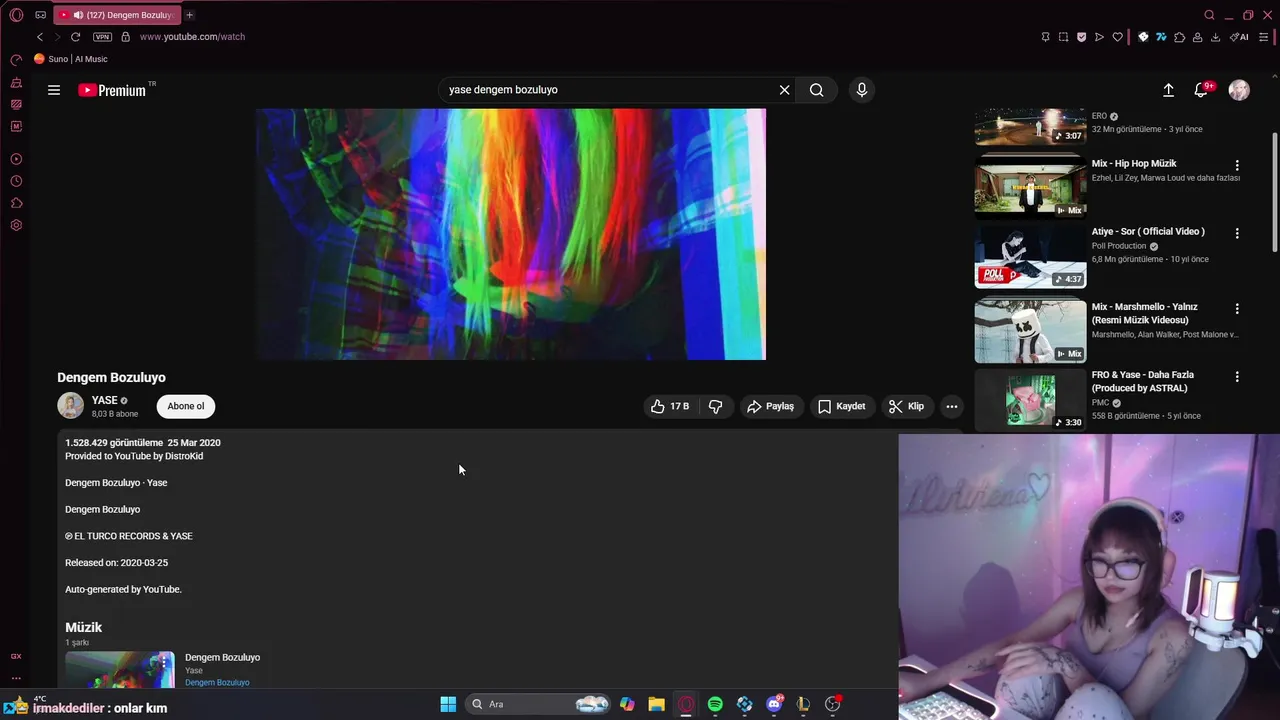The width and height of the screenshot is (1280, 720).
Task: Open YouTube hamburger guide menu
Action: pos(54,90)
